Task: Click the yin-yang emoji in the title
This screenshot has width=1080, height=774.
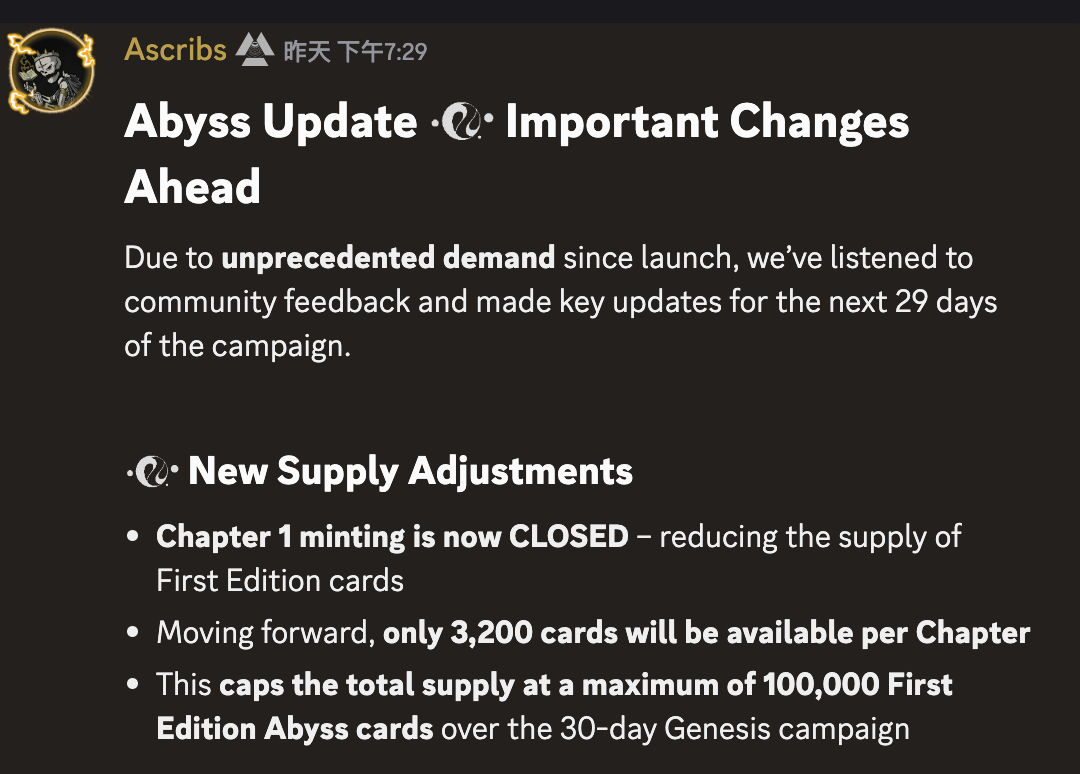Action: 461,123
